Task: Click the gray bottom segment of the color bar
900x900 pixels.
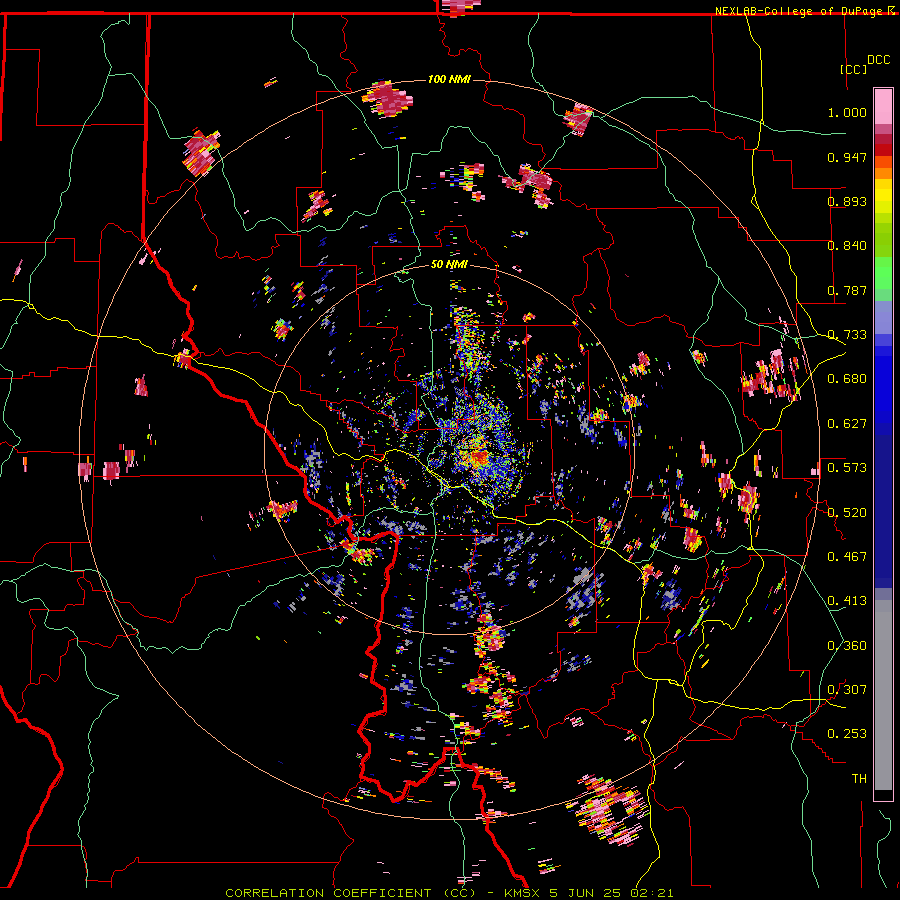Action: pyautogui.click(x=883, y=695)
